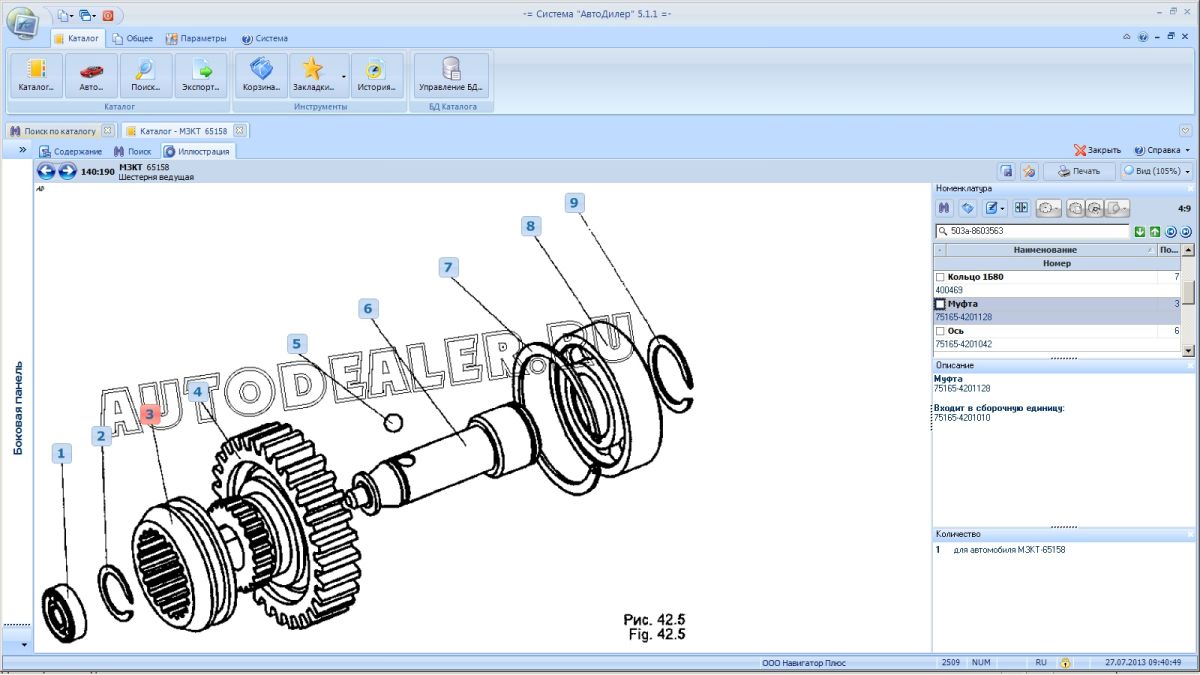This screenshot has width=1200, height=675.
Task: Expand side panel with double chevron
Action: point(22,150)
